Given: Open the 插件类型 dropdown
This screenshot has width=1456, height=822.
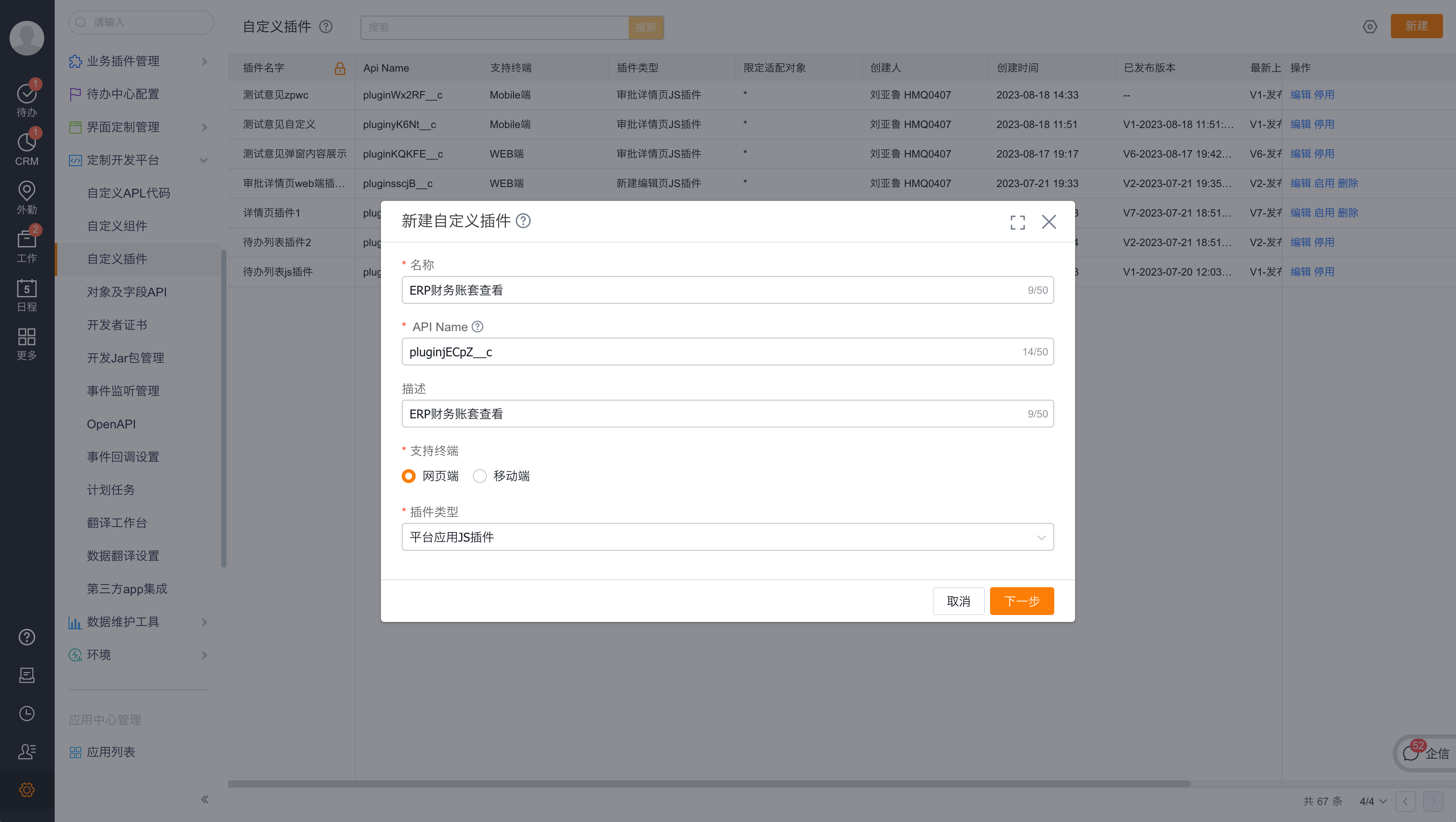Looking at the screenshot, I should (x=728, y=537).
